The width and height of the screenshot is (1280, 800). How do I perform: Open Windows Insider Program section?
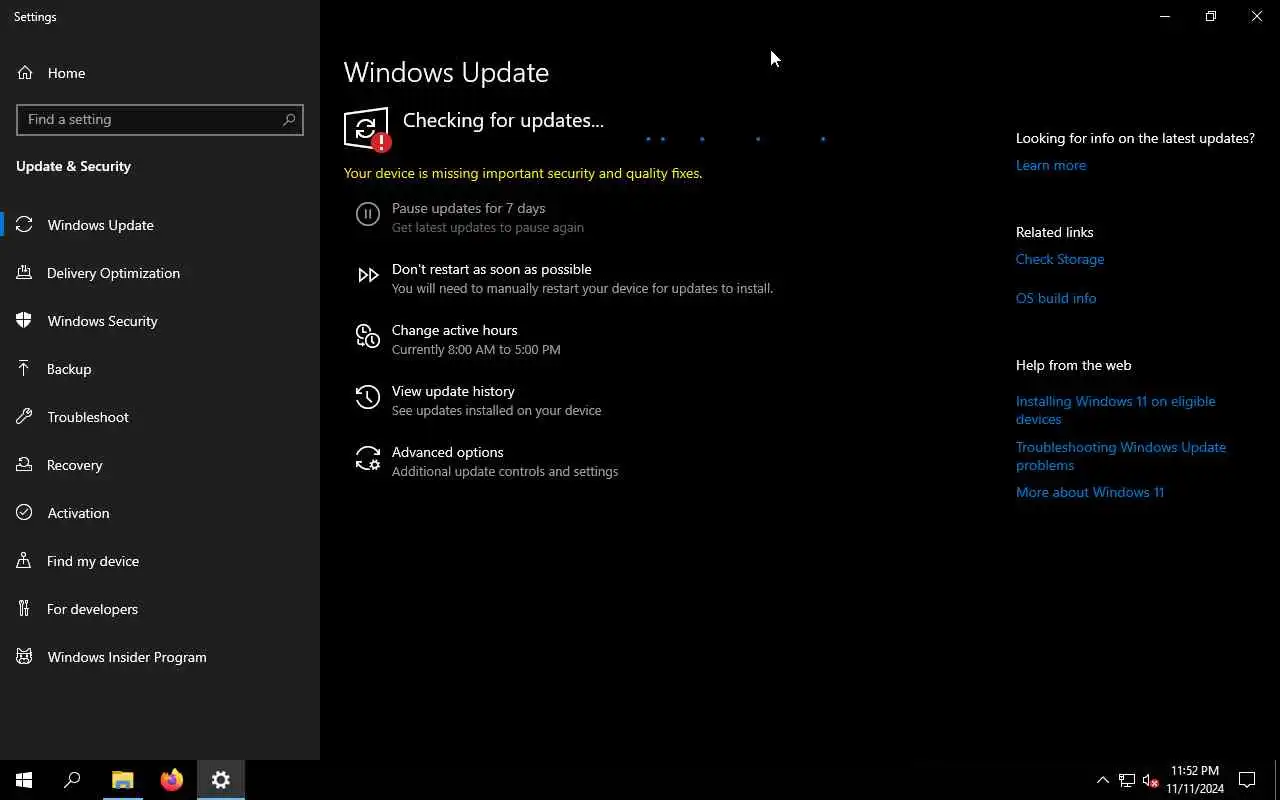tap(160, 657)
